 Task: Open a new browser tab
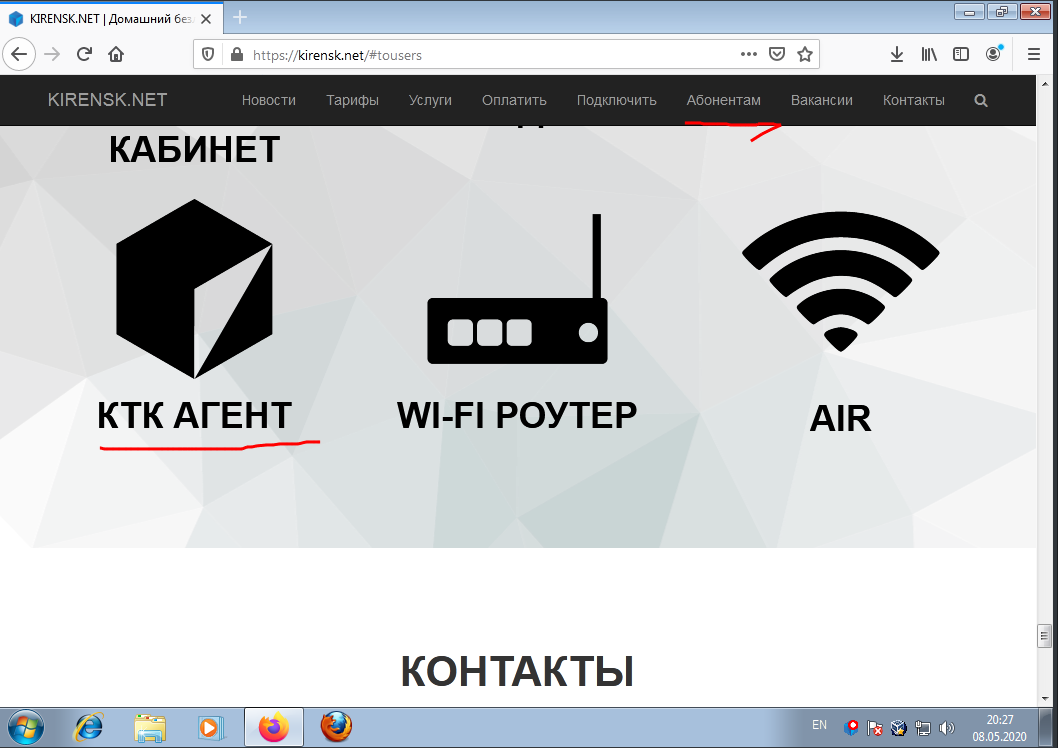[240, 18]
